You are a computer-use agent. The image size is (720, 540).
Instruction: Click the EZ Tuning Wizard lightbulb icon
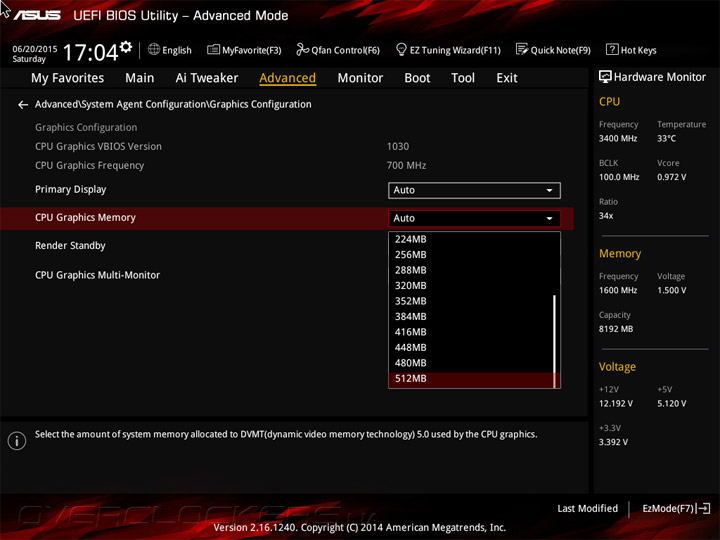[x=401, y=49]
